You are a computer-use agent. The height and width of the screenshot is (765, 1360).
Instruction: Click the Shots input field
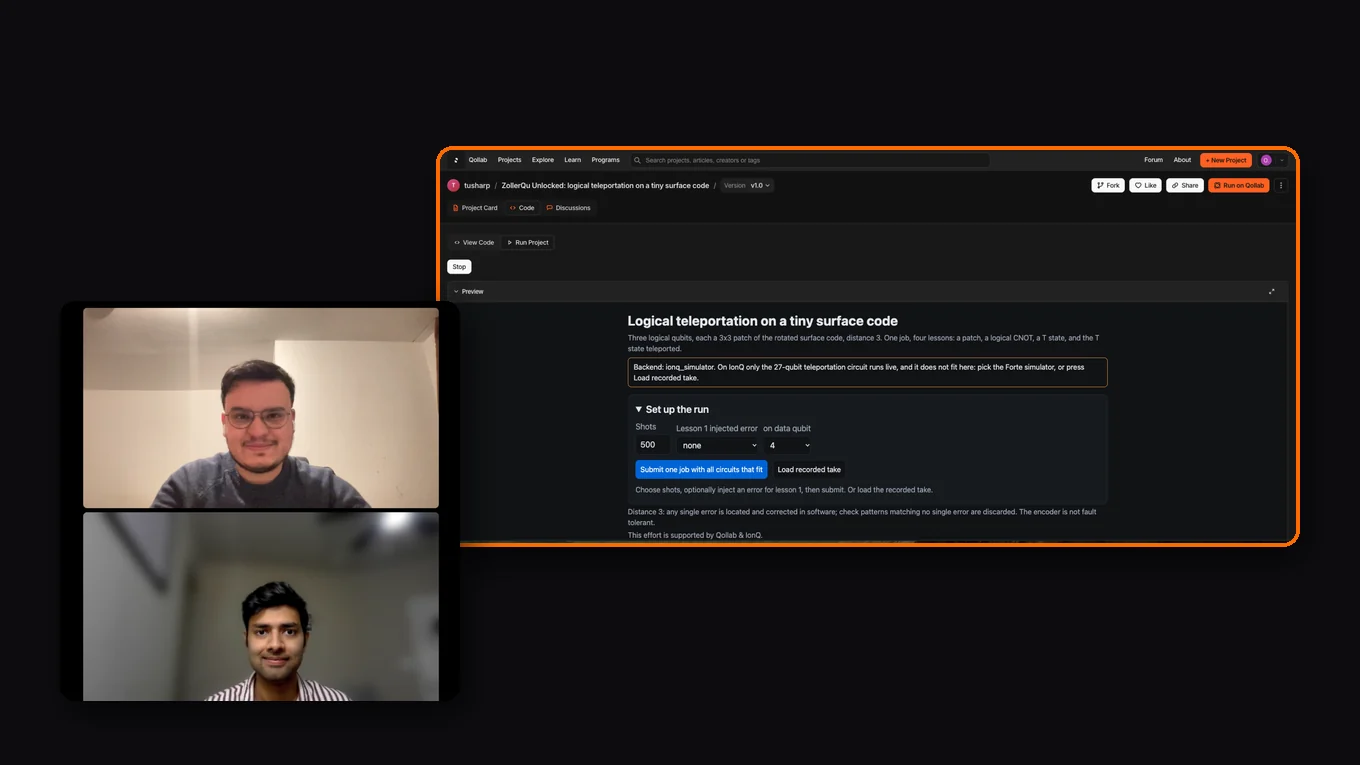(652, 445)
